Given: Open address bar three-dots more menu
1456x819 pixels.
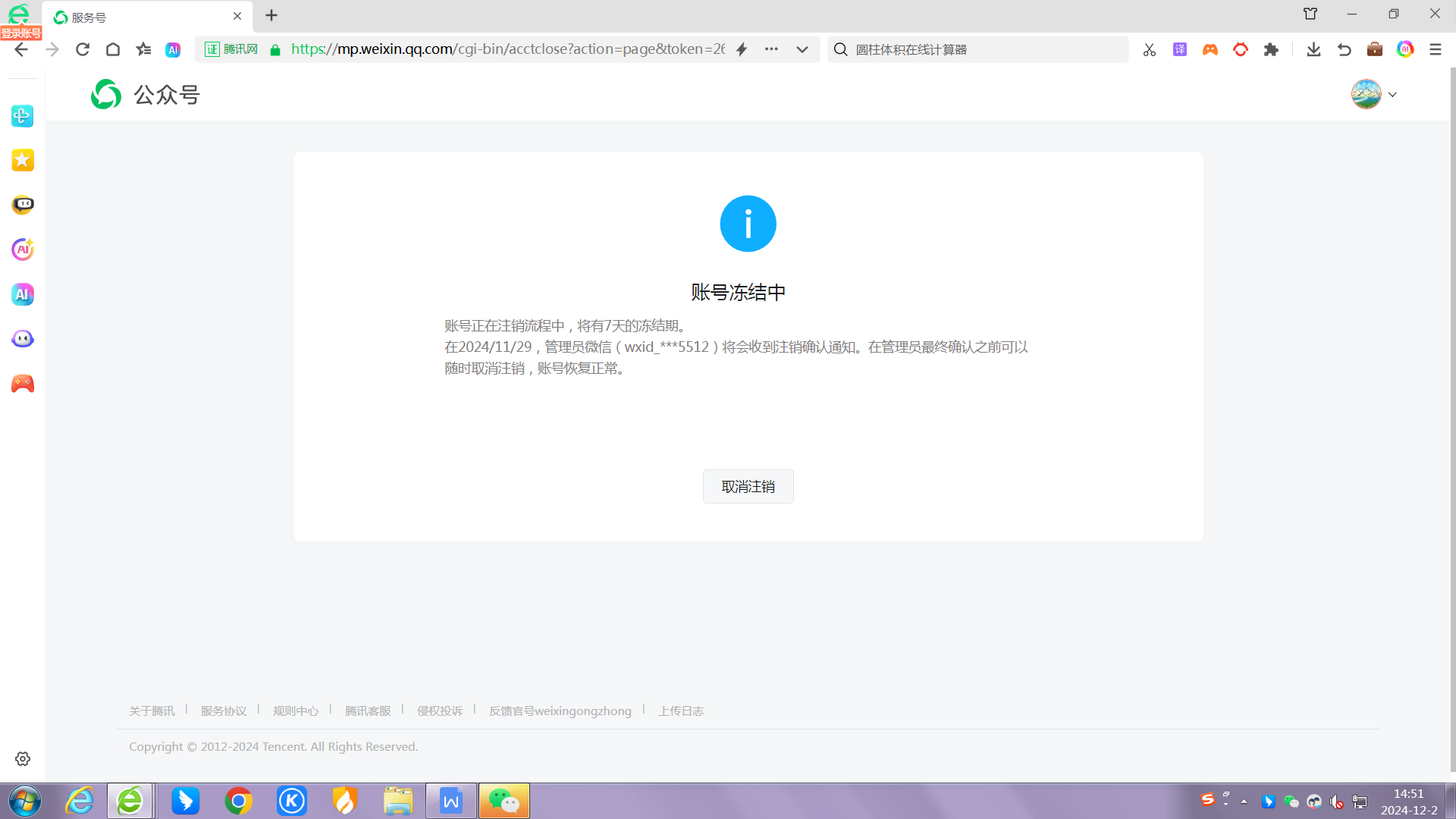Looking at the screenshot, I should point(771,49).
